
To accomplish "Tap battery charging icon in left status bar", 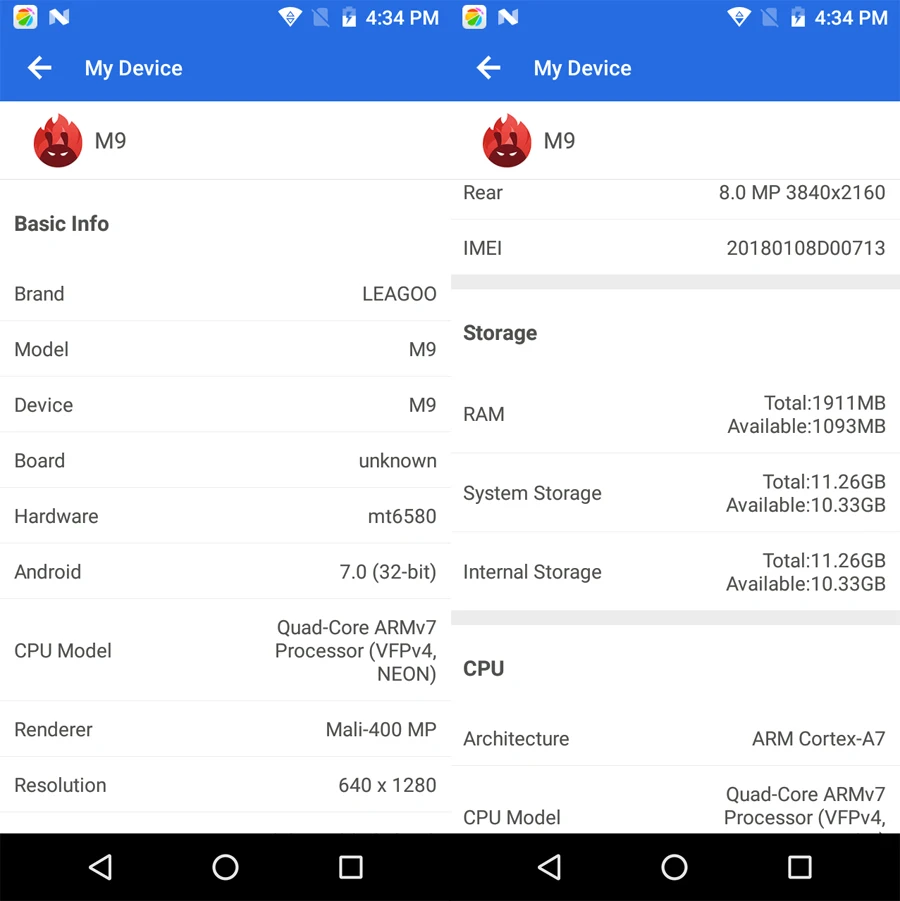I will 349,17.
